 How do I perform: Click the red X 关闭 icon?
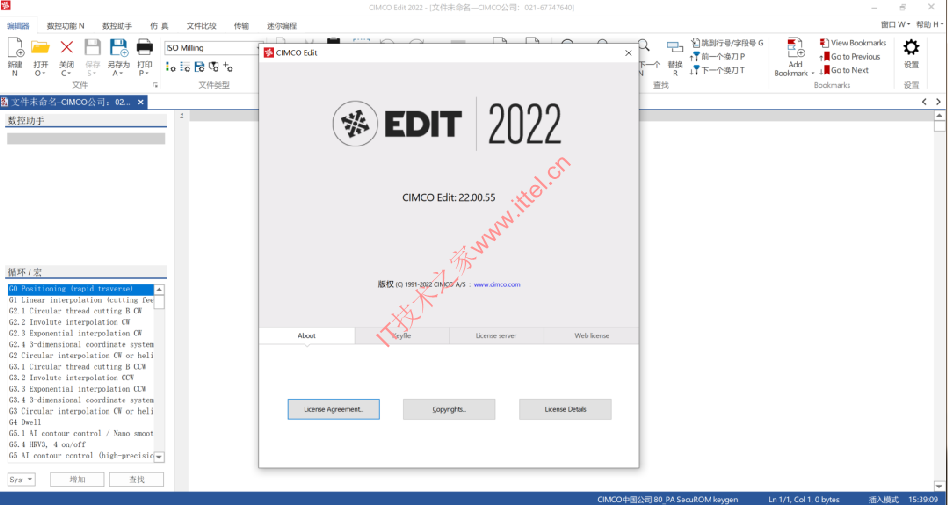pyautogui.click(x=67, y=47)
